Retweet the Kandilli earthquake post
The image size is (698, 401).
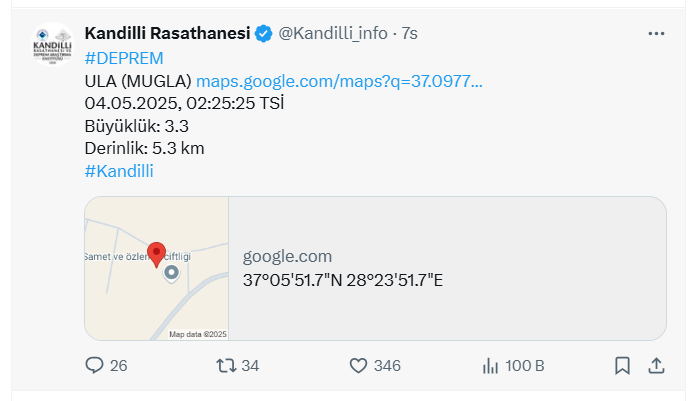[226, 365]
